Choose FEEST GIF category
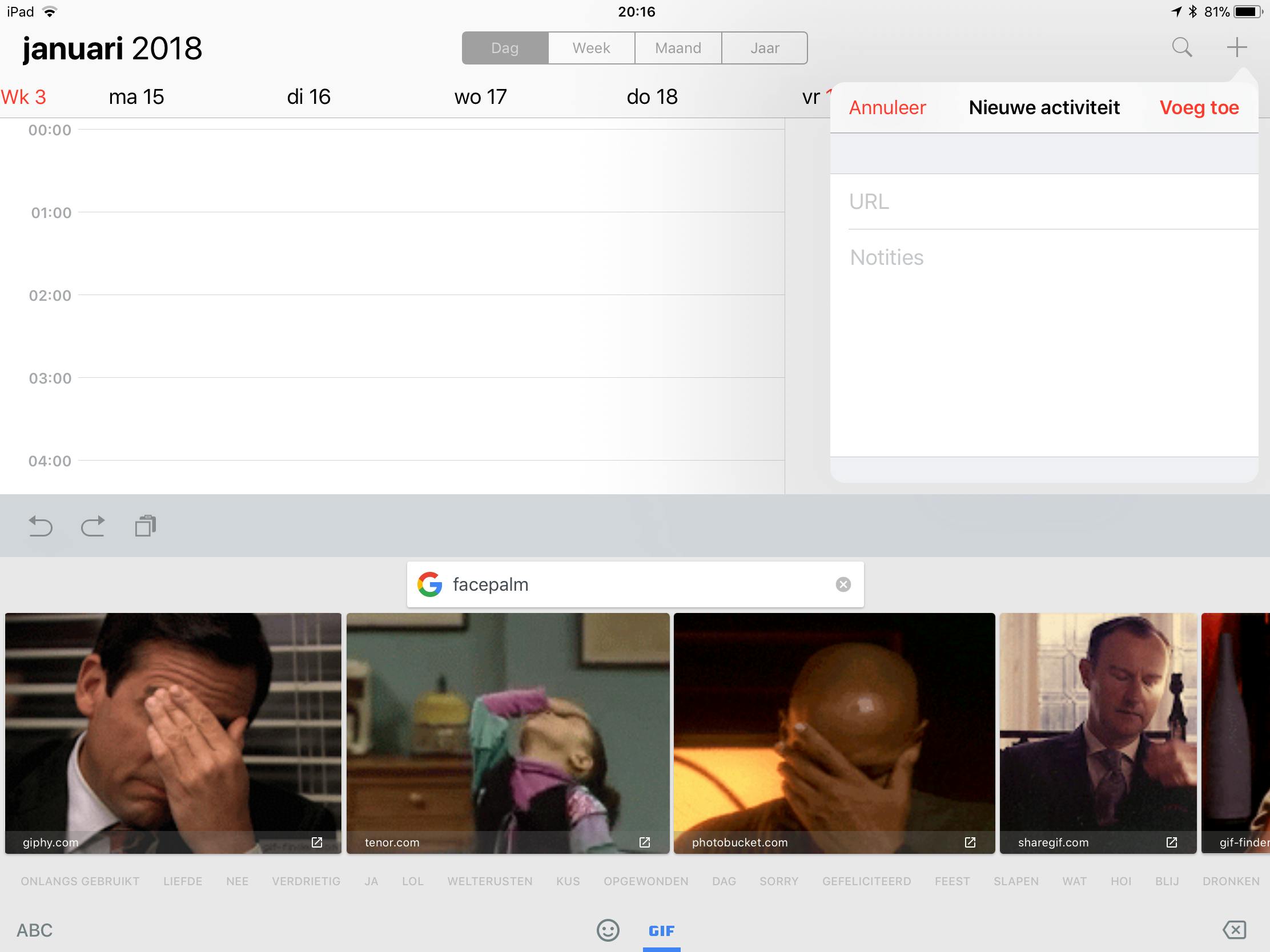The image size is (1270, 952). coord(952,881)
